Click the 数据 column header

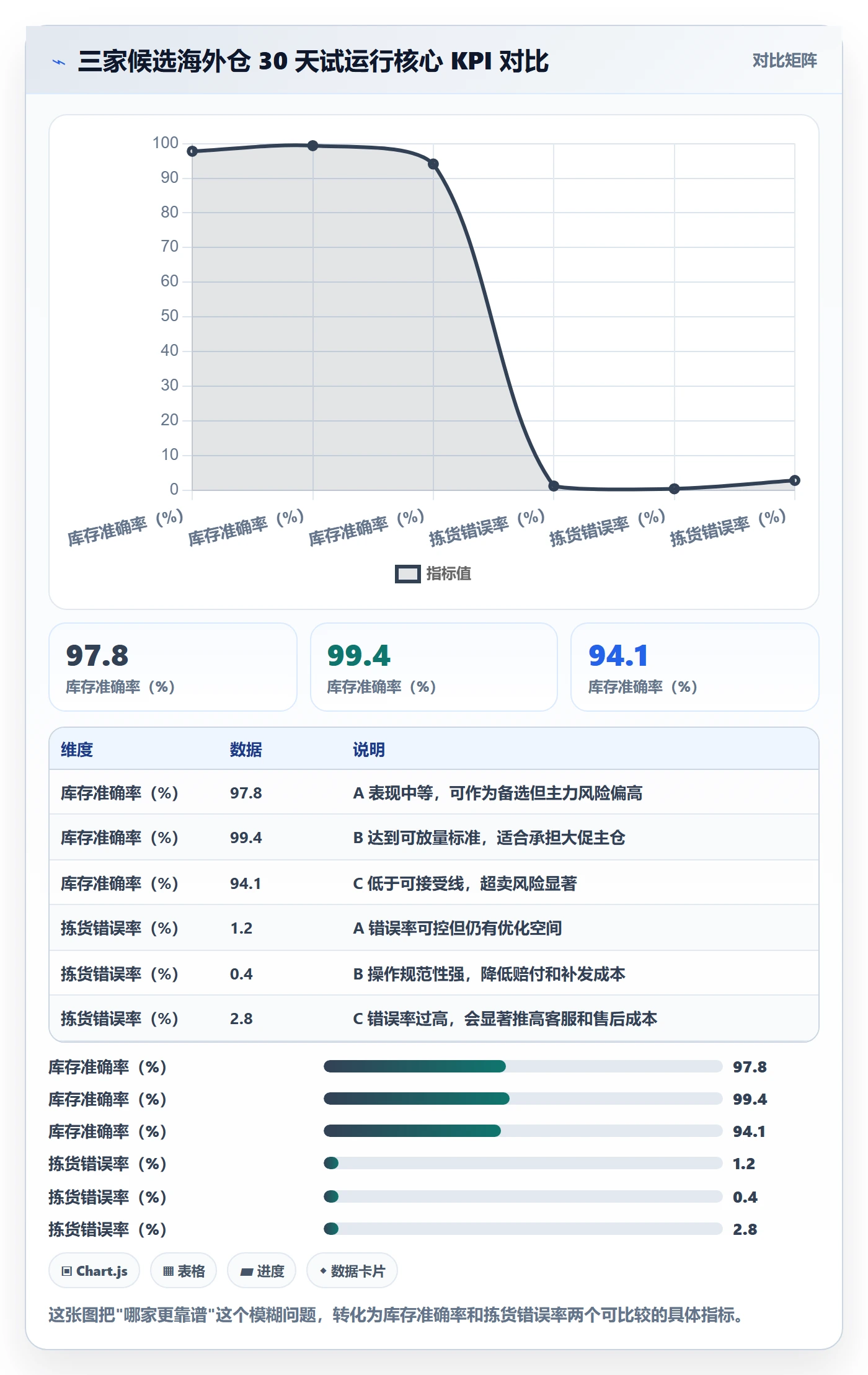pyautogui.click(x=246, y=749)
